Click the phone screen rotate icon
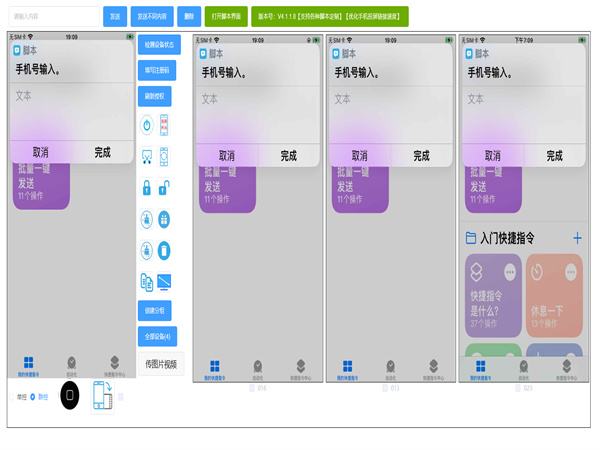This screenshot has height=450, width=600. pos(103,395)
